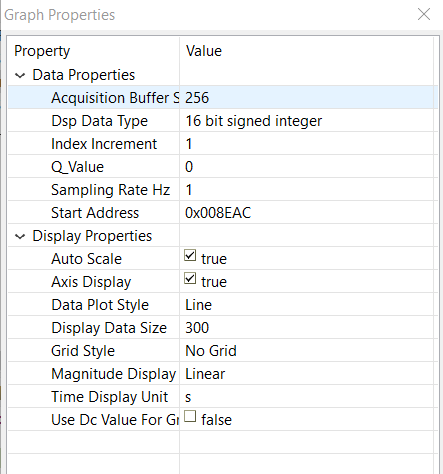443x474 pixels.
Task: Close the Graph Properties dialog
Action: pos(424,14)
